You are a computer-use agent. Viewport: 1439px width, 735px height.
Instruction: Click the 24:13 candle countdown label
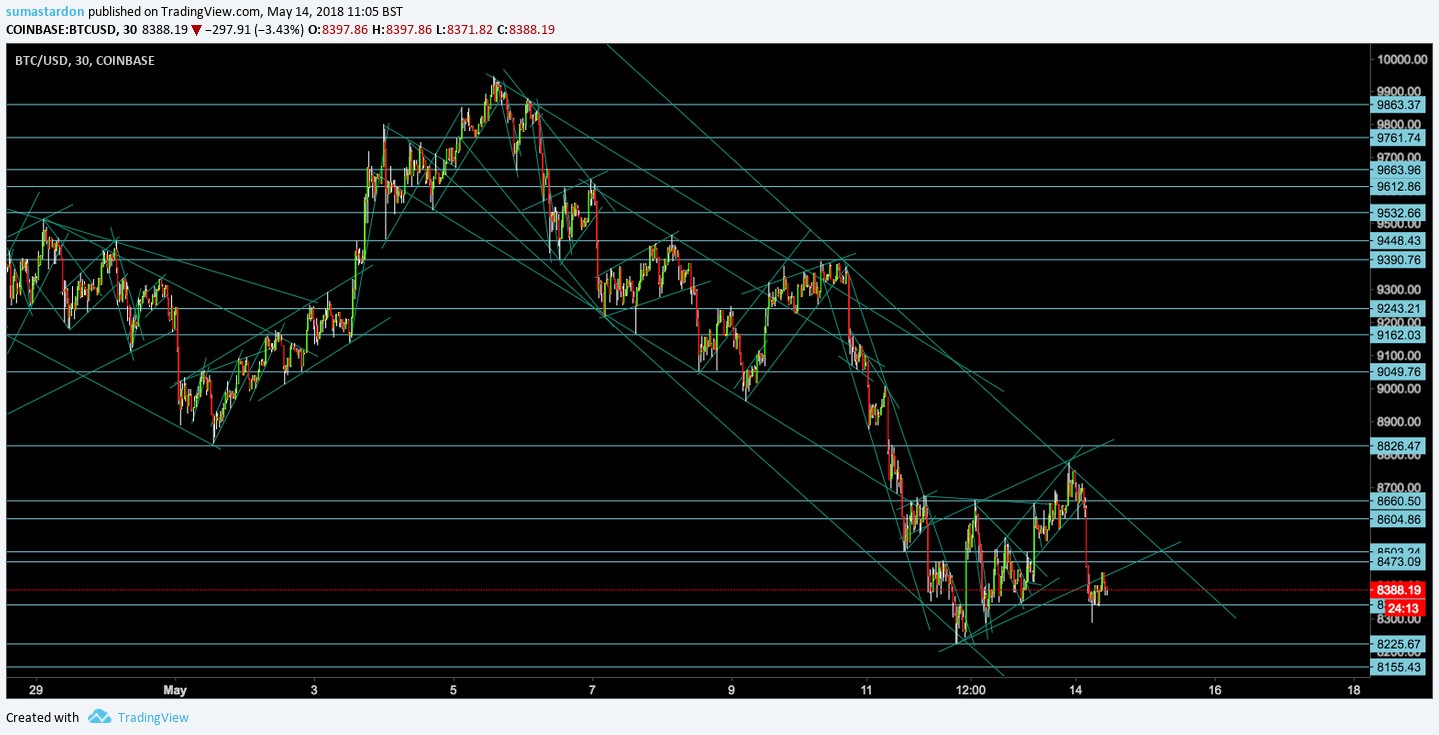1404,608
